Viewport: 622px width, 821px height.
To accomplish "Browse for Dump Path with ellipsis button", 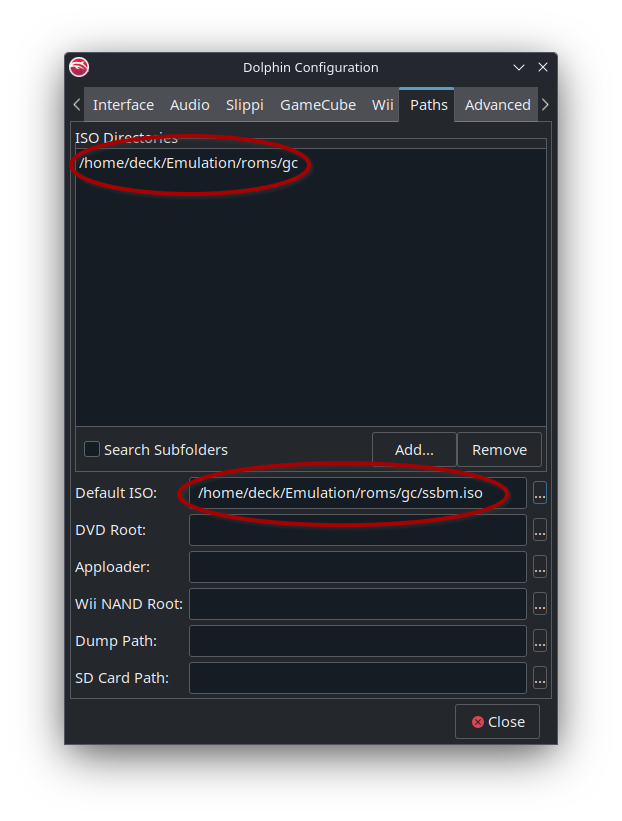I will [x=540, y=641].
